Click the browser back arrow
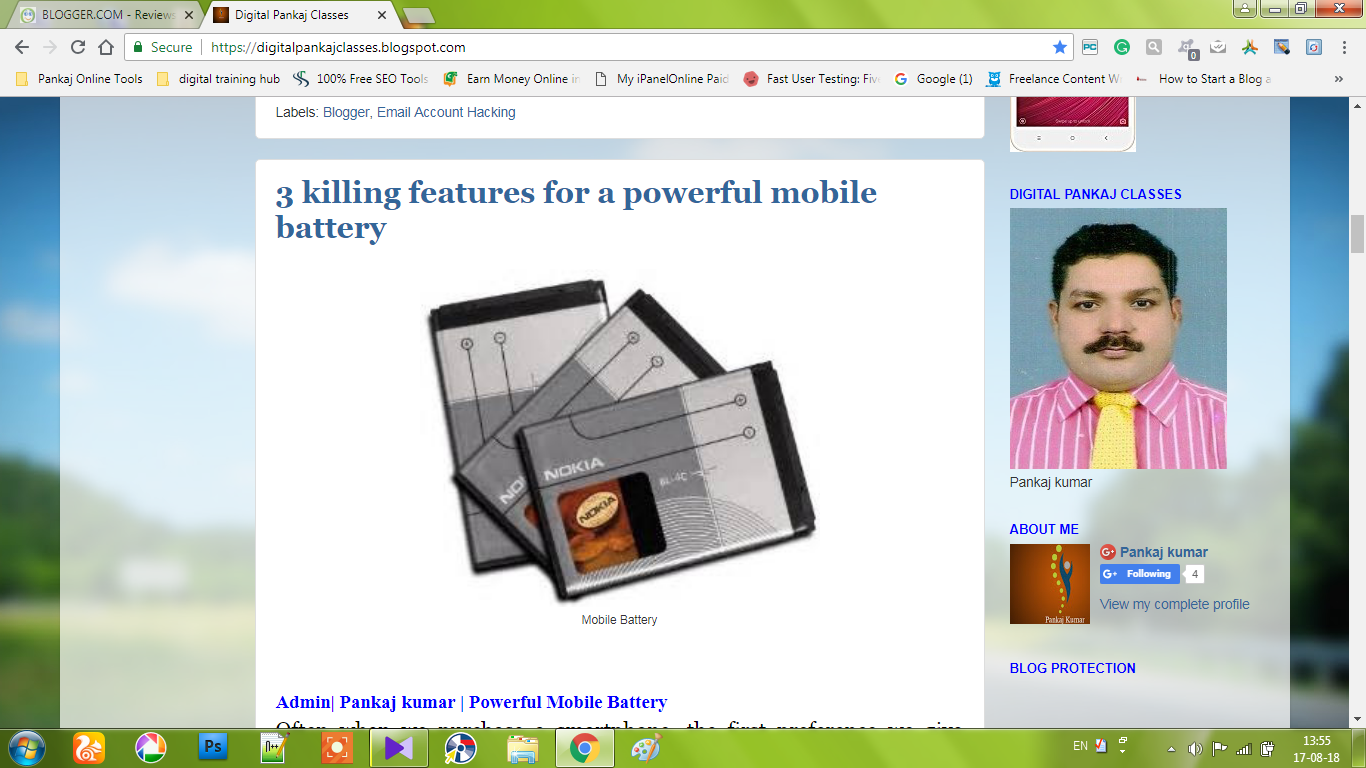The image size is (1366, 768). (x=22, y=47)
